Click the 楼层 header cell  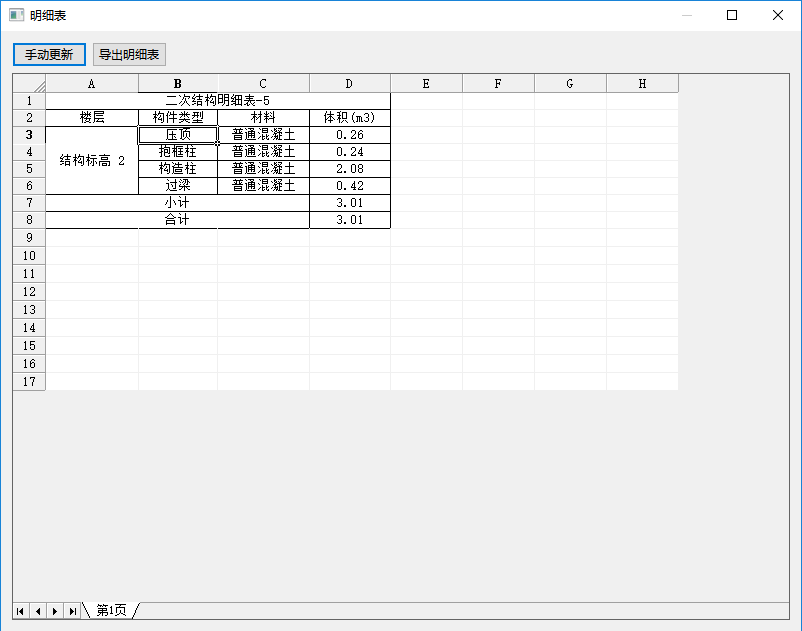(x=92, y=118)
